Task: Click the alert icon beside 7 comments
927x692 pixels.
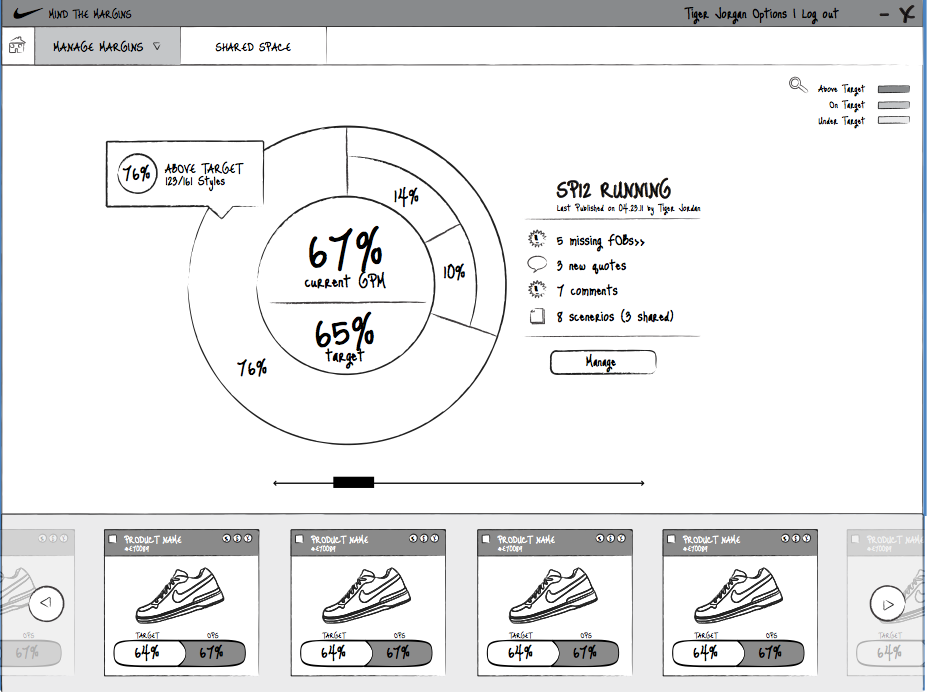Action: (536, 290)
